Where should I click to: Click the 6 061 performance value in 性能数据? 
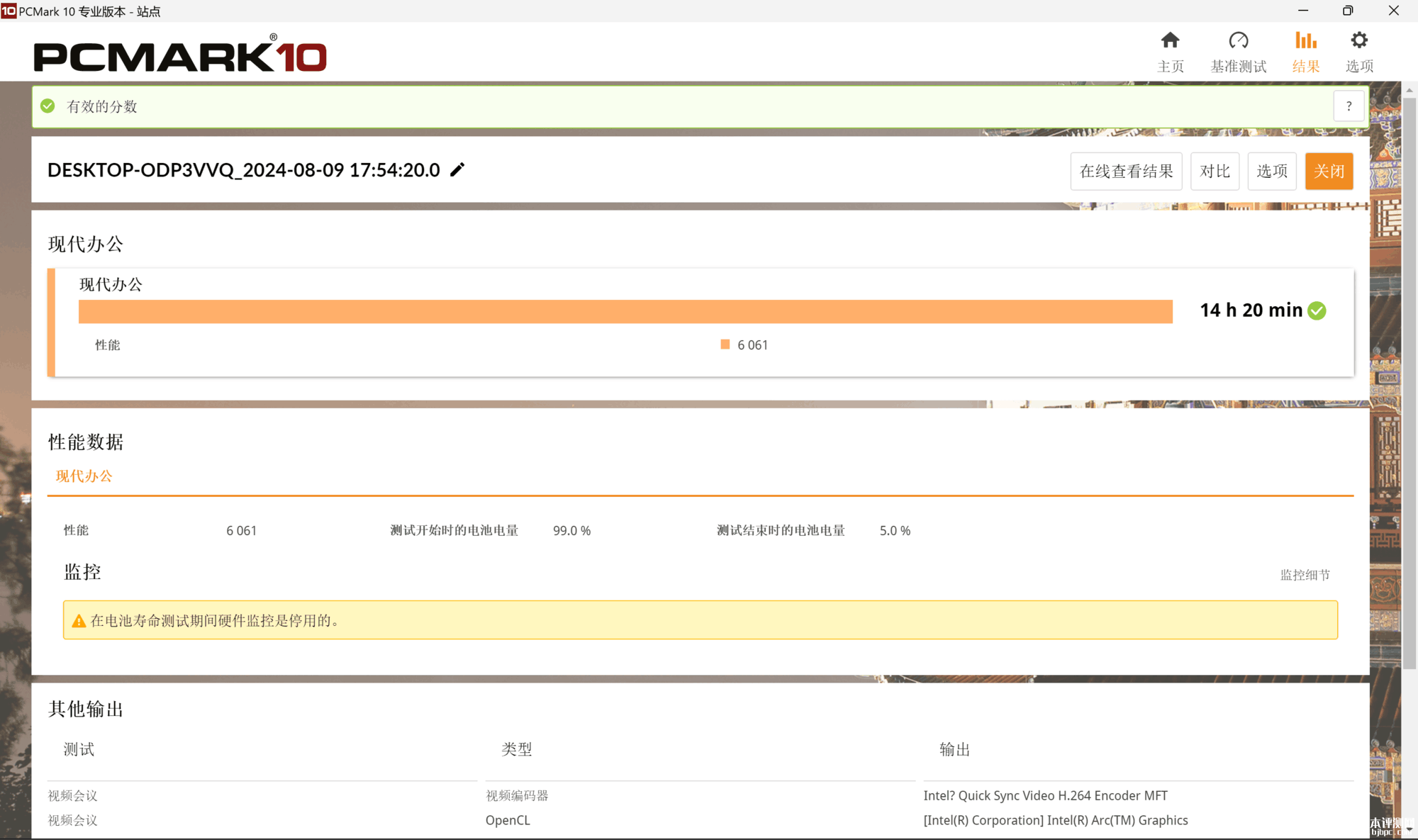pos(241,530)
